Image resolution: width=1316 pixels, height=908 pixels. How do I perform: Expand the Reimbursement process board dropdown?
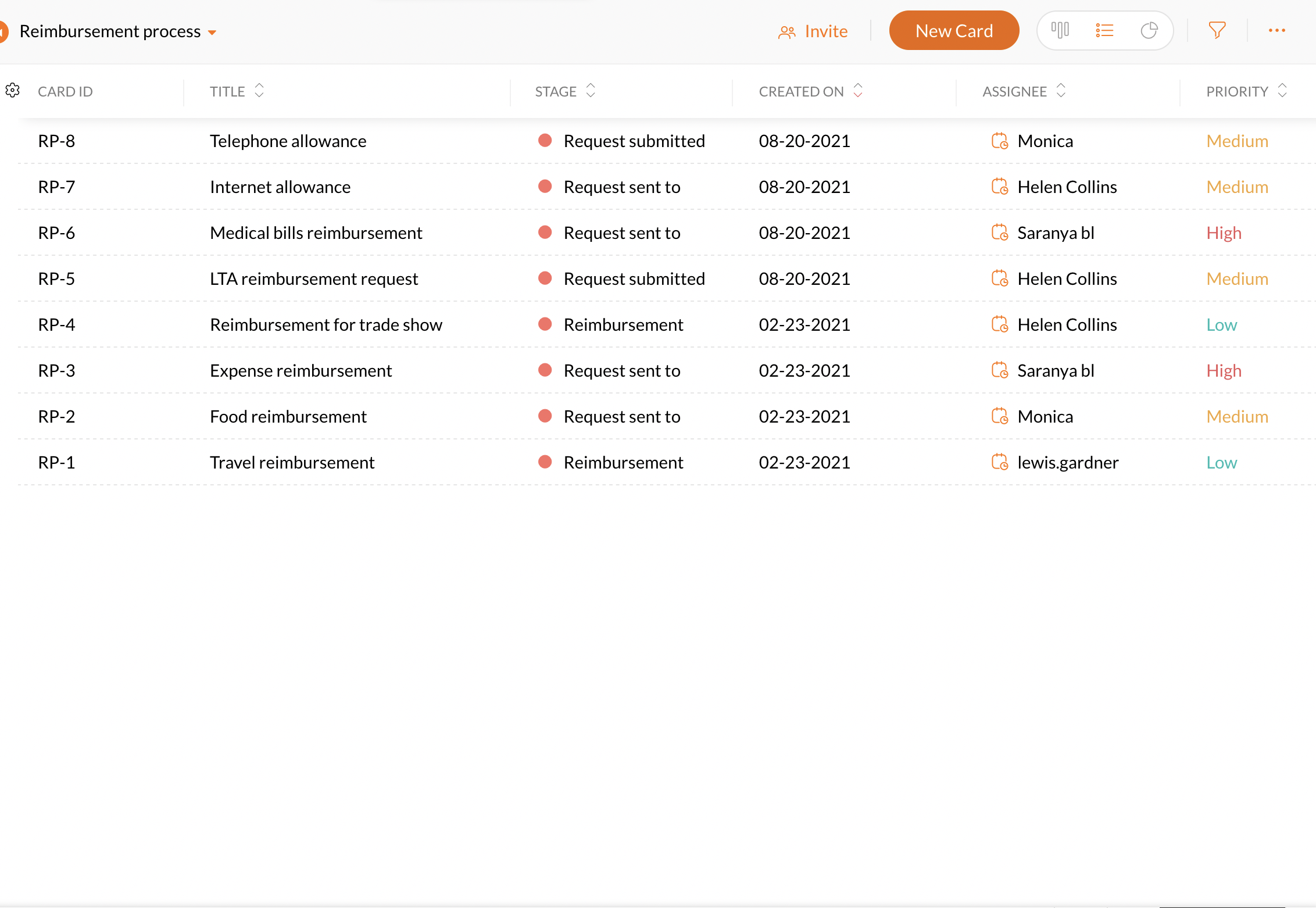[212, 32]
